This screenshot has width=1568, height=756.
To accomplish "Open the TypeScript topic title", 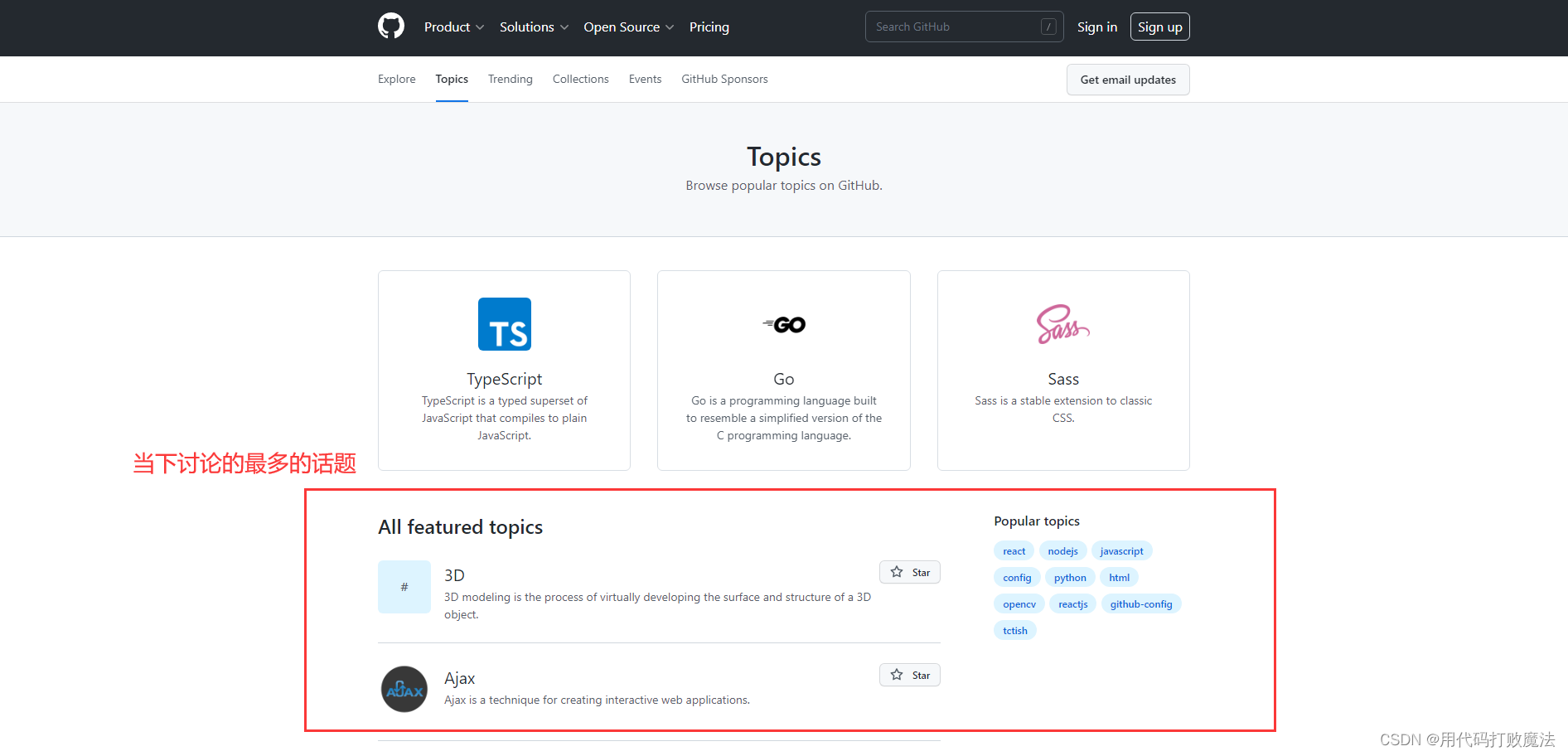I will click(x=505, y=379).
